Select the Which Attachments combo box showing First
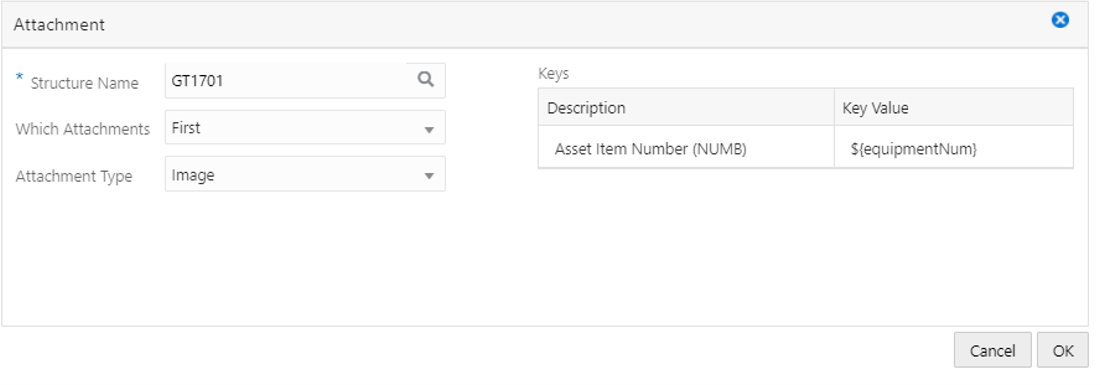The height and width of the screenshot is (385, 1101). click(305, 128)
